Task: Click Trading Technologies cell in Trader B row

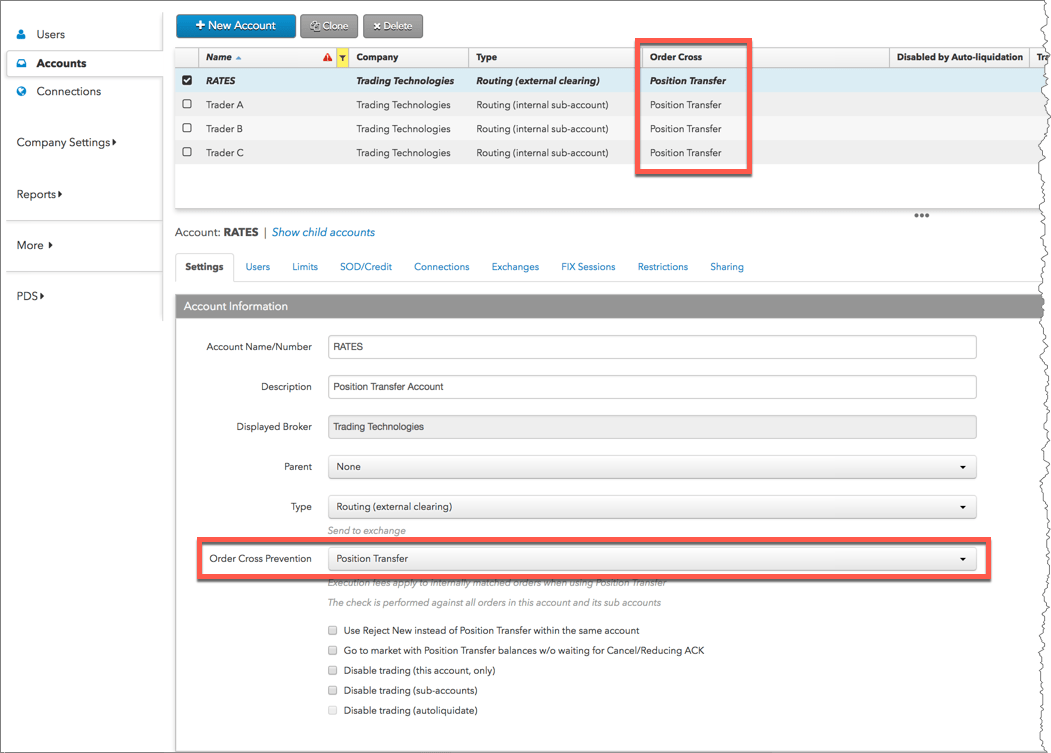Action: coord(403,129)
